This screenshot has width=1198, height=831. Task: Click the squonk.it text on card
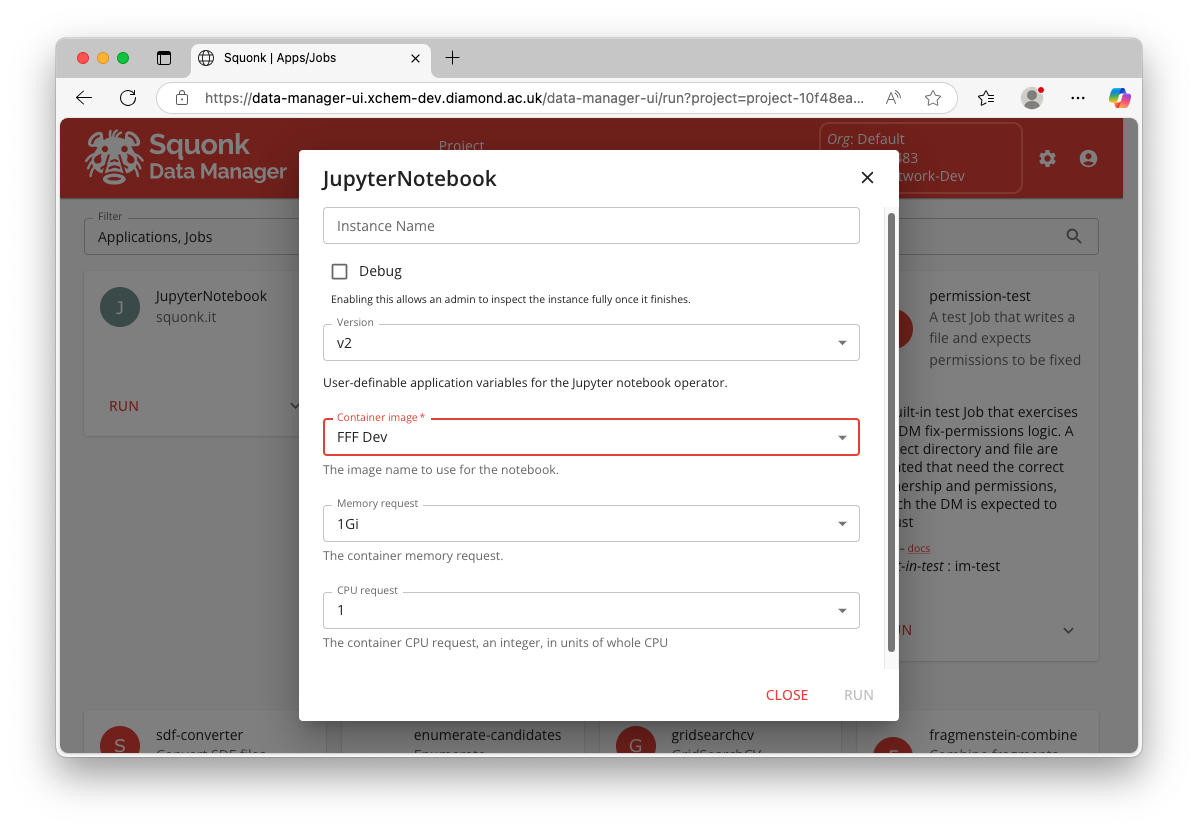[x=186, y=317]
